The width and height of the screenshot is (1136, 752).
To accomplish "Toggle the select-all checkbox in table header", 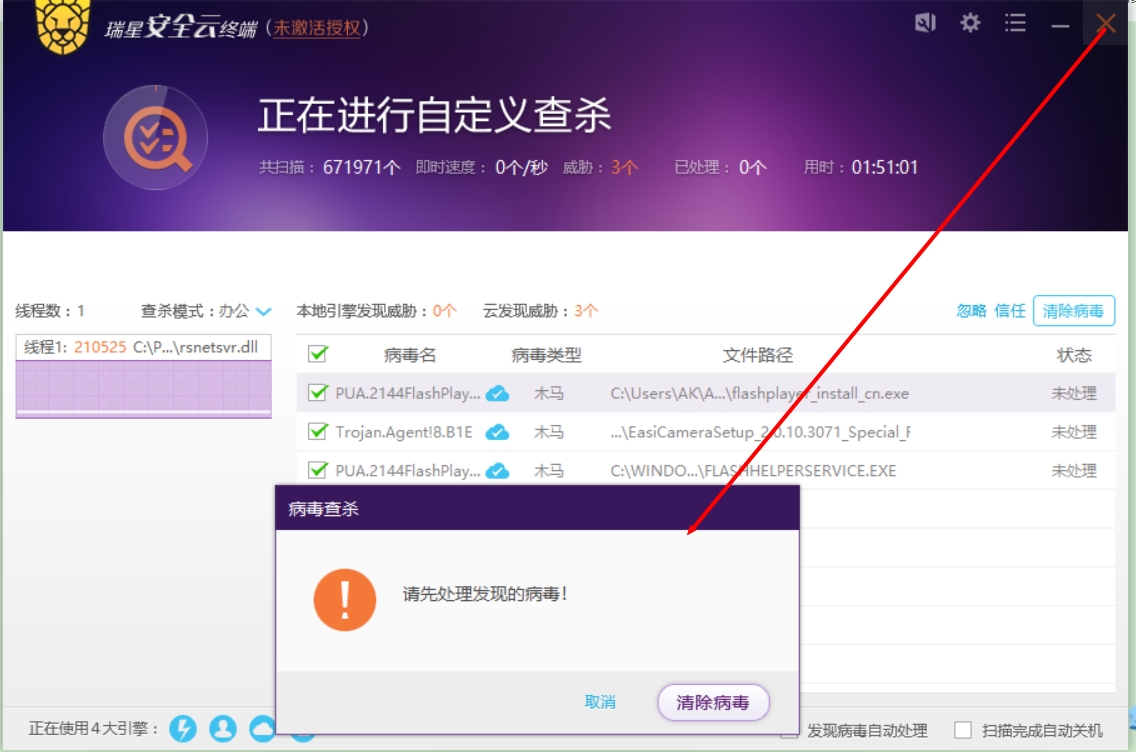I will tap(317, 354).
